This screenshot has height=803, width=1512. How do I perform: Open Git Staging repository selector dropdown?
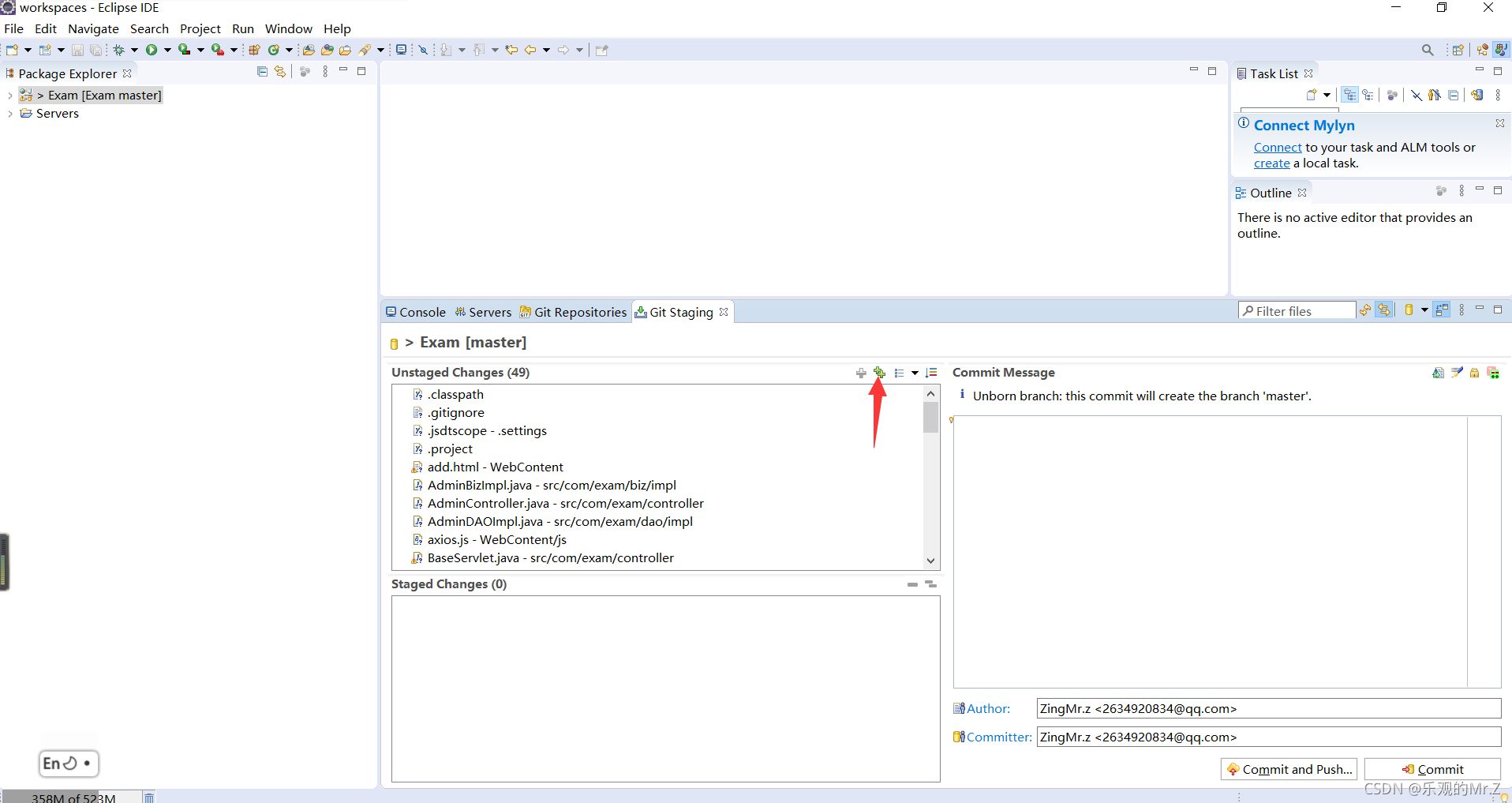(1424, 310)
